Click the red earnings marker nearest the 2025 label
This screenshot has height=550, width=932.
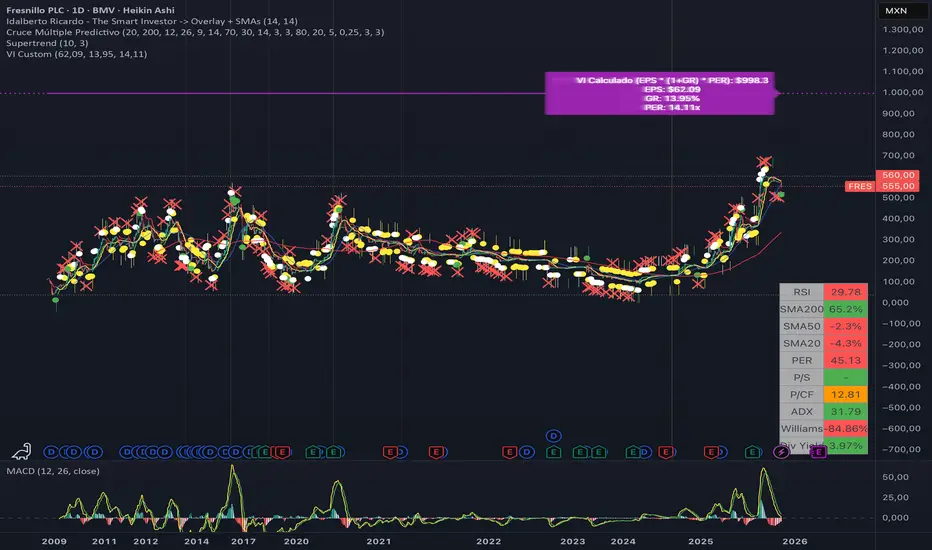point(711,452)
